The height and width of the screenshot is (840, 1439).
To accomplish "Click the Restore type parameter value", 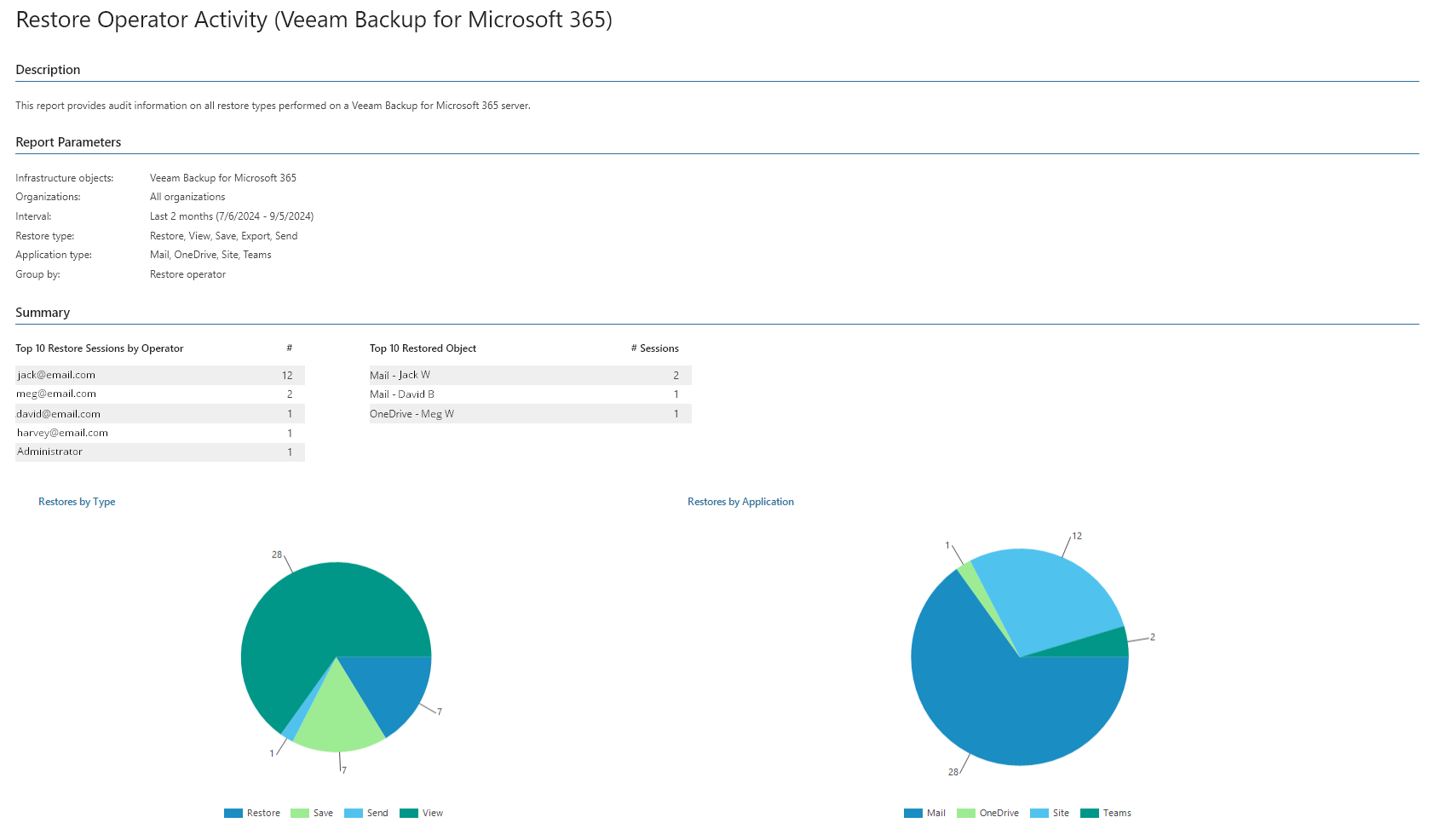I will click(x=224, y=236).
